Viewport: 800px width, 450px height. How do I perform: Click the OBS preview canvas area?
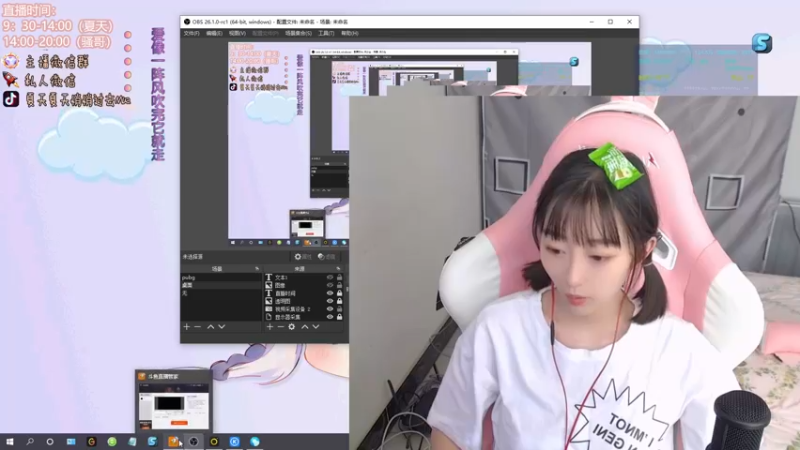coord(288,143)
